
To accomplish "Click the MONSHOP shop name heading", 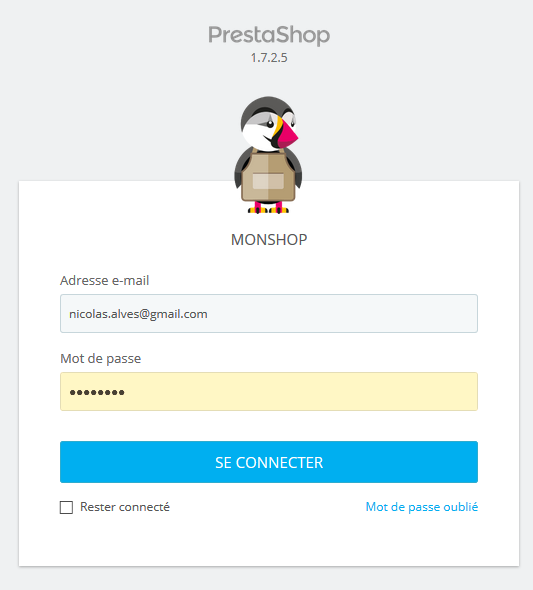I will (269, 240).
